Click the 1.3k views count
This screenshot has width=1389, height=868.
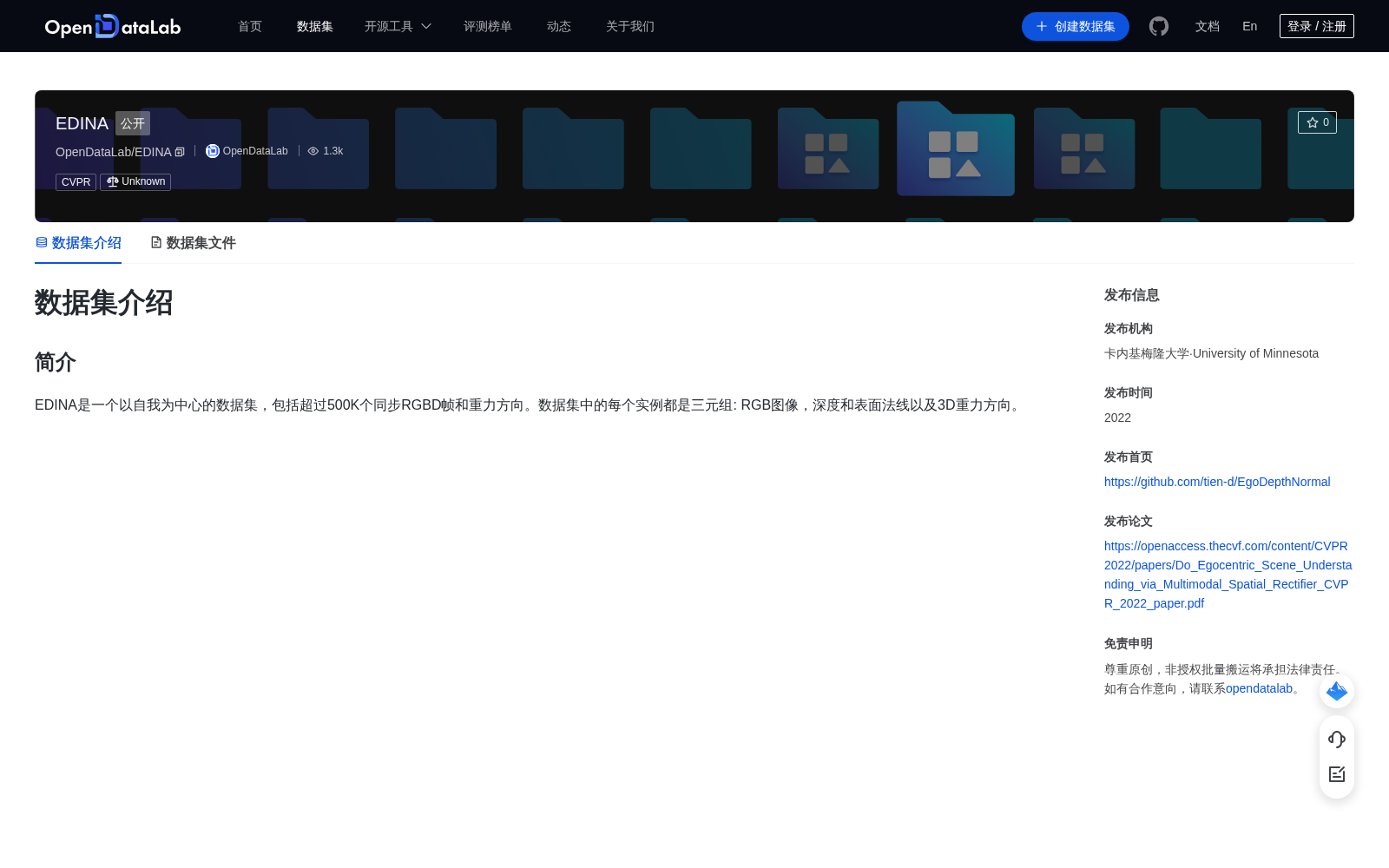(x=333, y=151)
